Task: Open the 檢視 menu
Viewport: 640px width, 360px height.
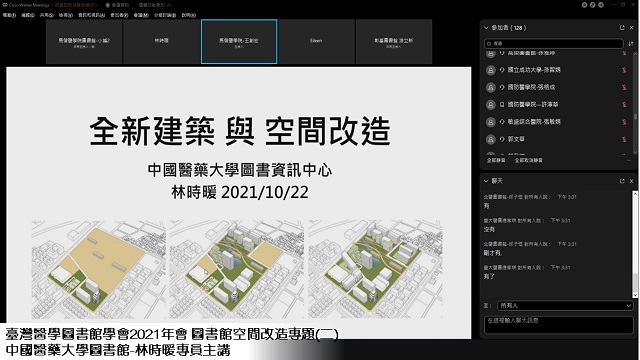Action: 65,15
